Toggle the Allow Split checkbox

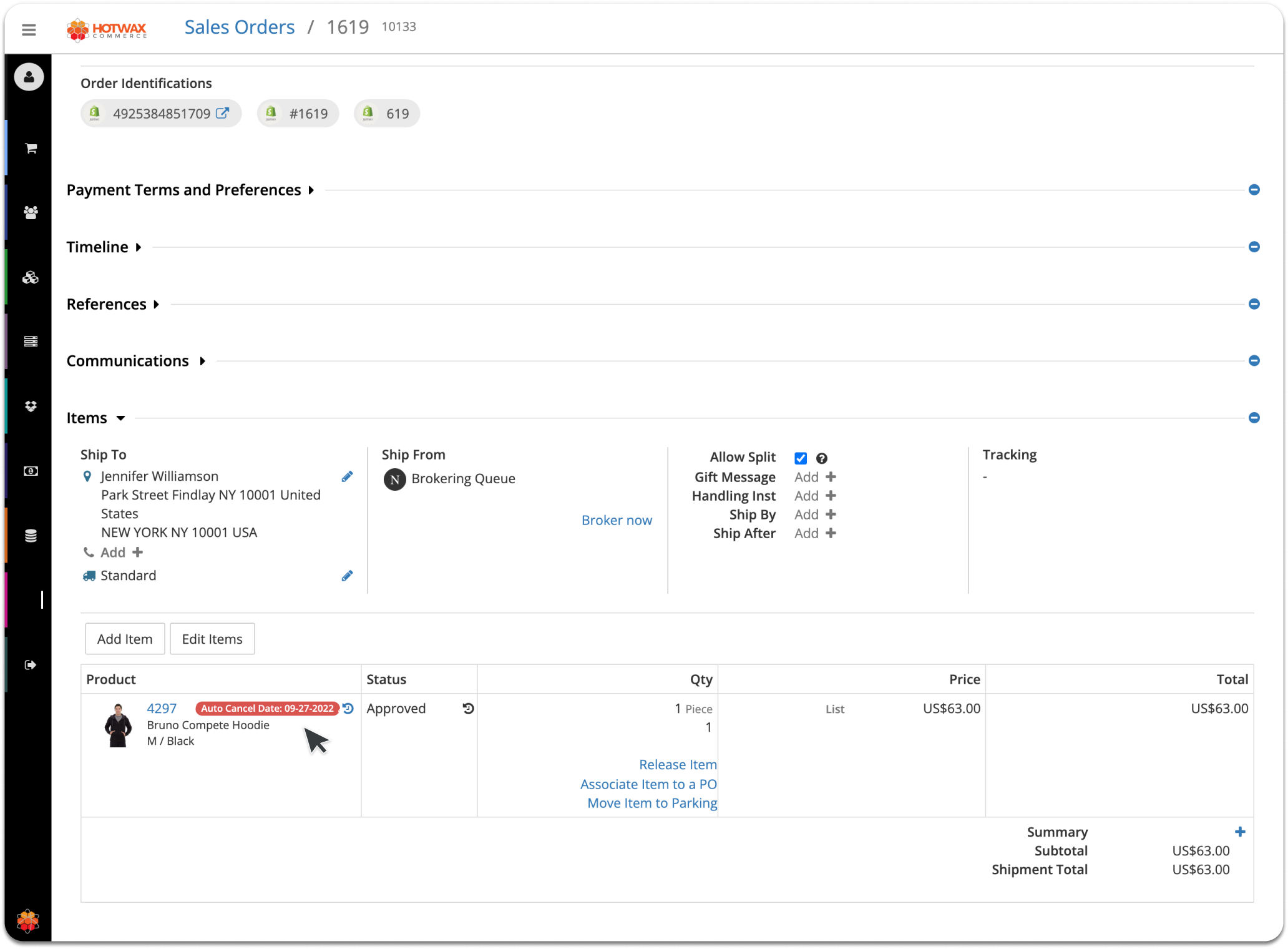[801, 458]
